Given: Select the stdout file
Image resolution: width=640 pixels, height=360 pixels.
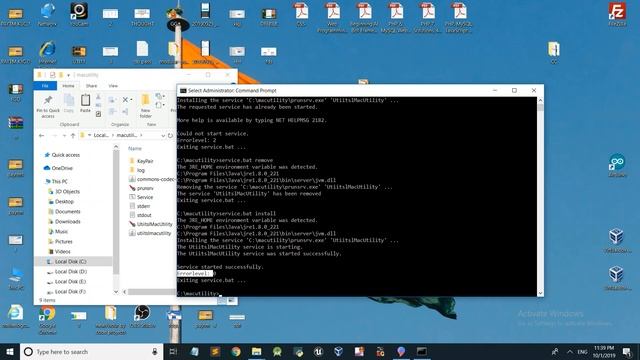Looking at the screenshot, I should pos(144,215).
